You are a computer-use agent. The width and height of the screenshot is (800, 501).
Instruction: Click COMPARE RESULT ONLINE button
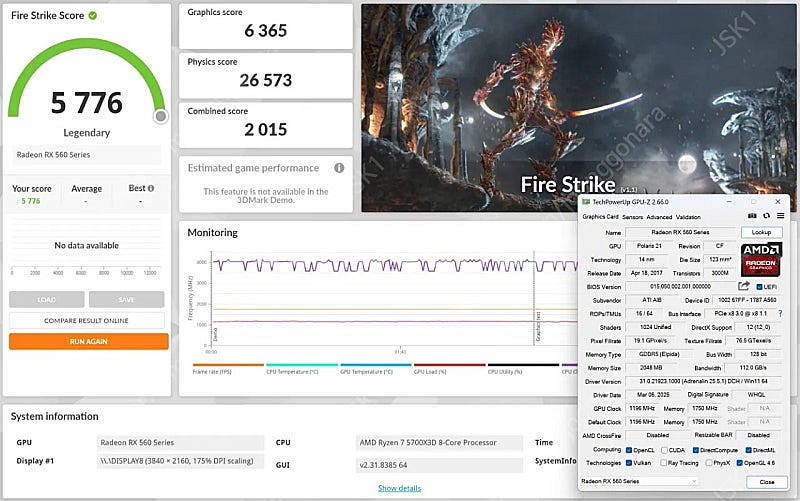click(x=87, y=320)
